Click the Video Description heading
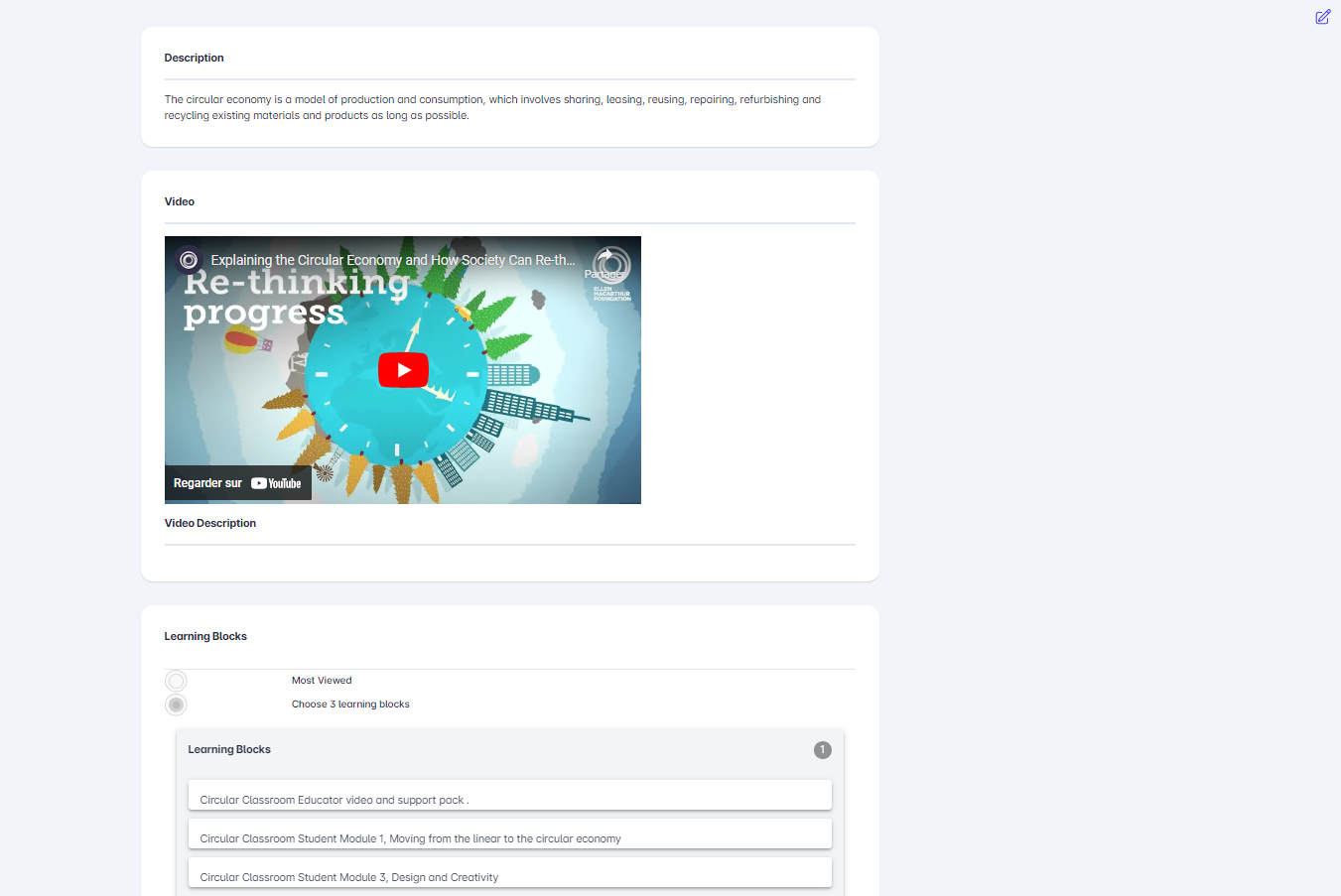 click(x=210, y=523)
